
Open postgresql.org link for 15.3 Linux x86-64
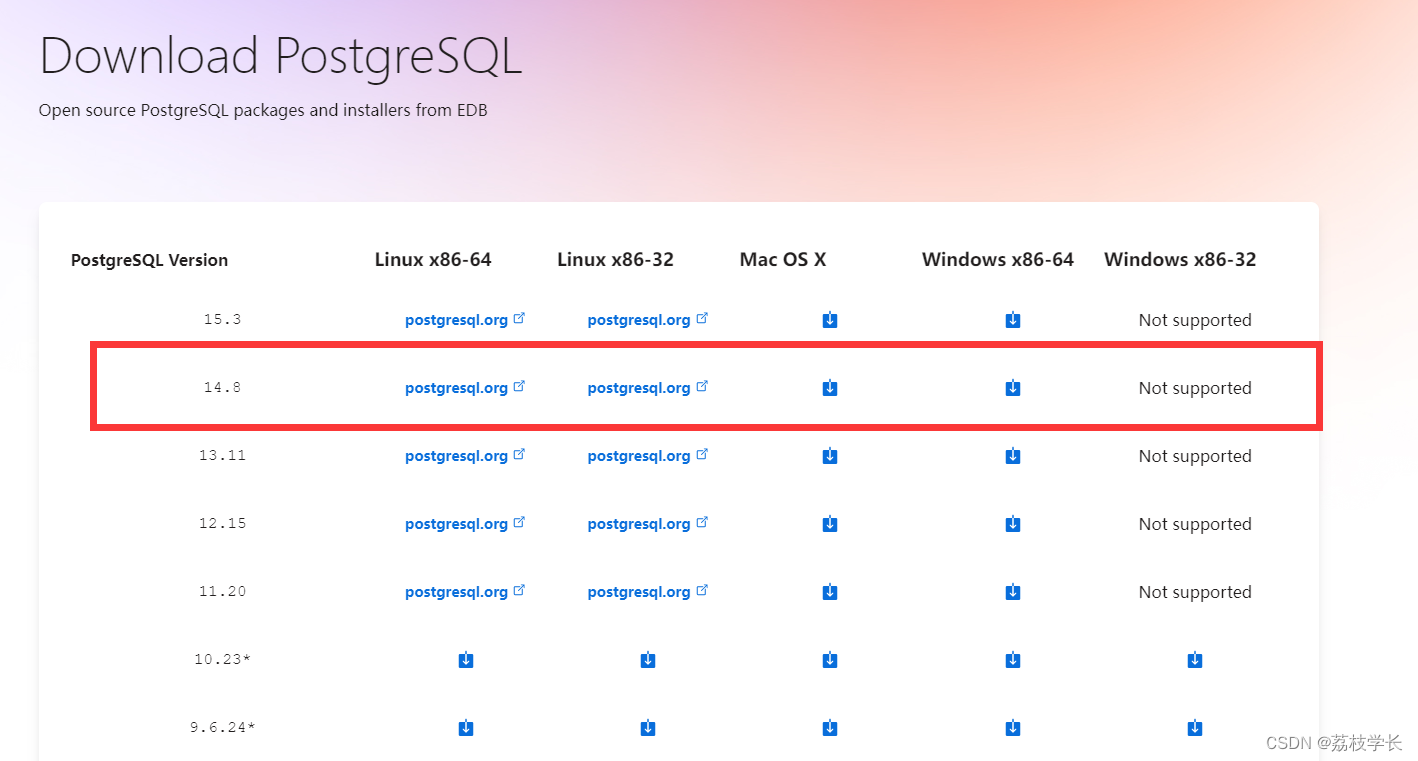(465, 320)
